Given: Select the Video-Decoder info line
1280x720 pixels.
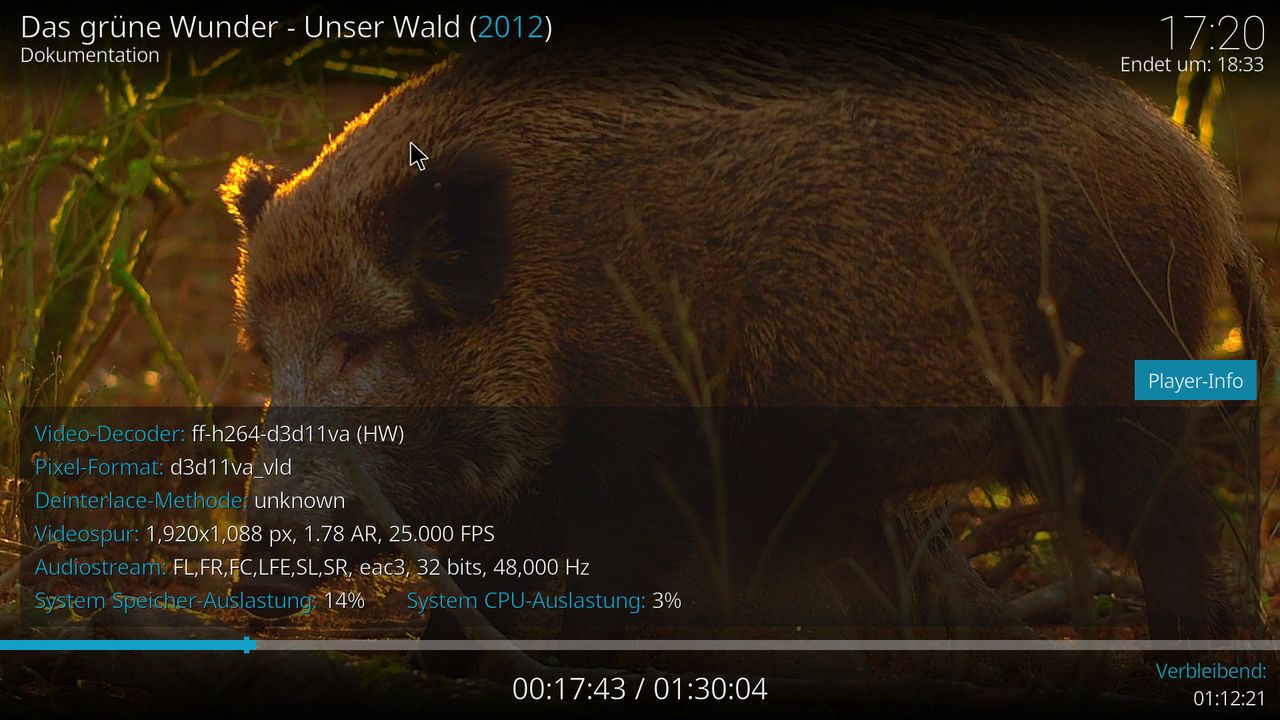Looking at the screenshot, I should click(219, 434).
